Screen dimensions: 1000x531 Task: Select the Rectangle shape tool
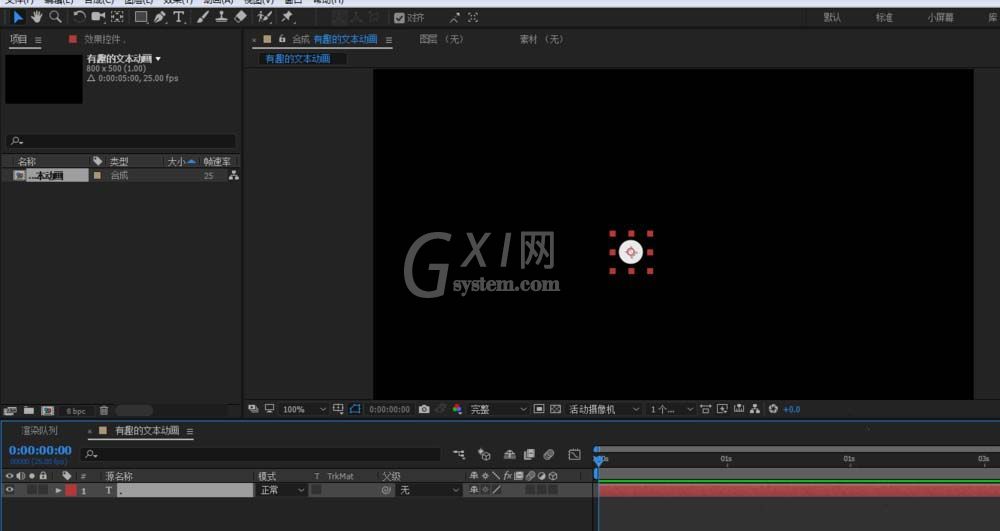[x=141, y=17]
